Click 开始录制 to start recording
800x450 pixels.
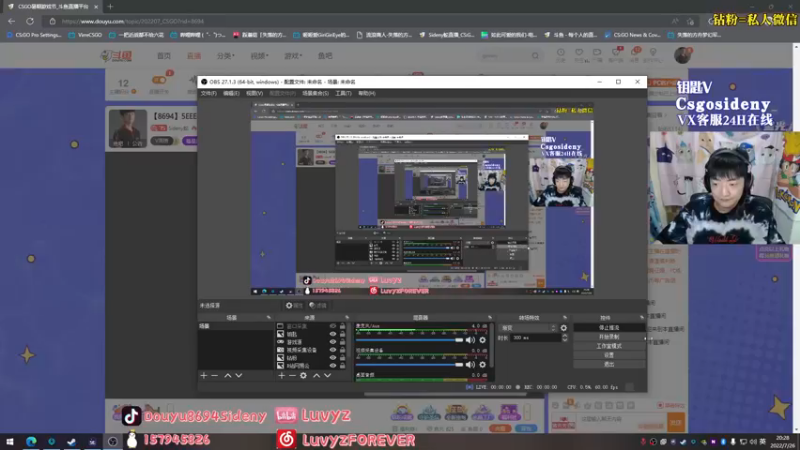[609, 337]
